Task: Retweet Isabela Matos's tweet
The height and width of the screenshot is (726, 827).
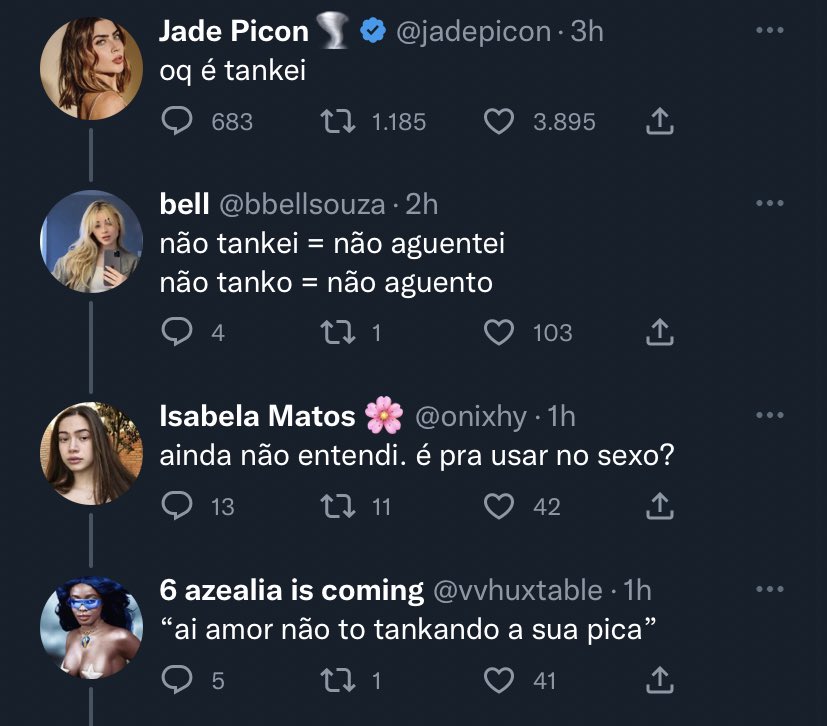Action: [x=338, y=506]
